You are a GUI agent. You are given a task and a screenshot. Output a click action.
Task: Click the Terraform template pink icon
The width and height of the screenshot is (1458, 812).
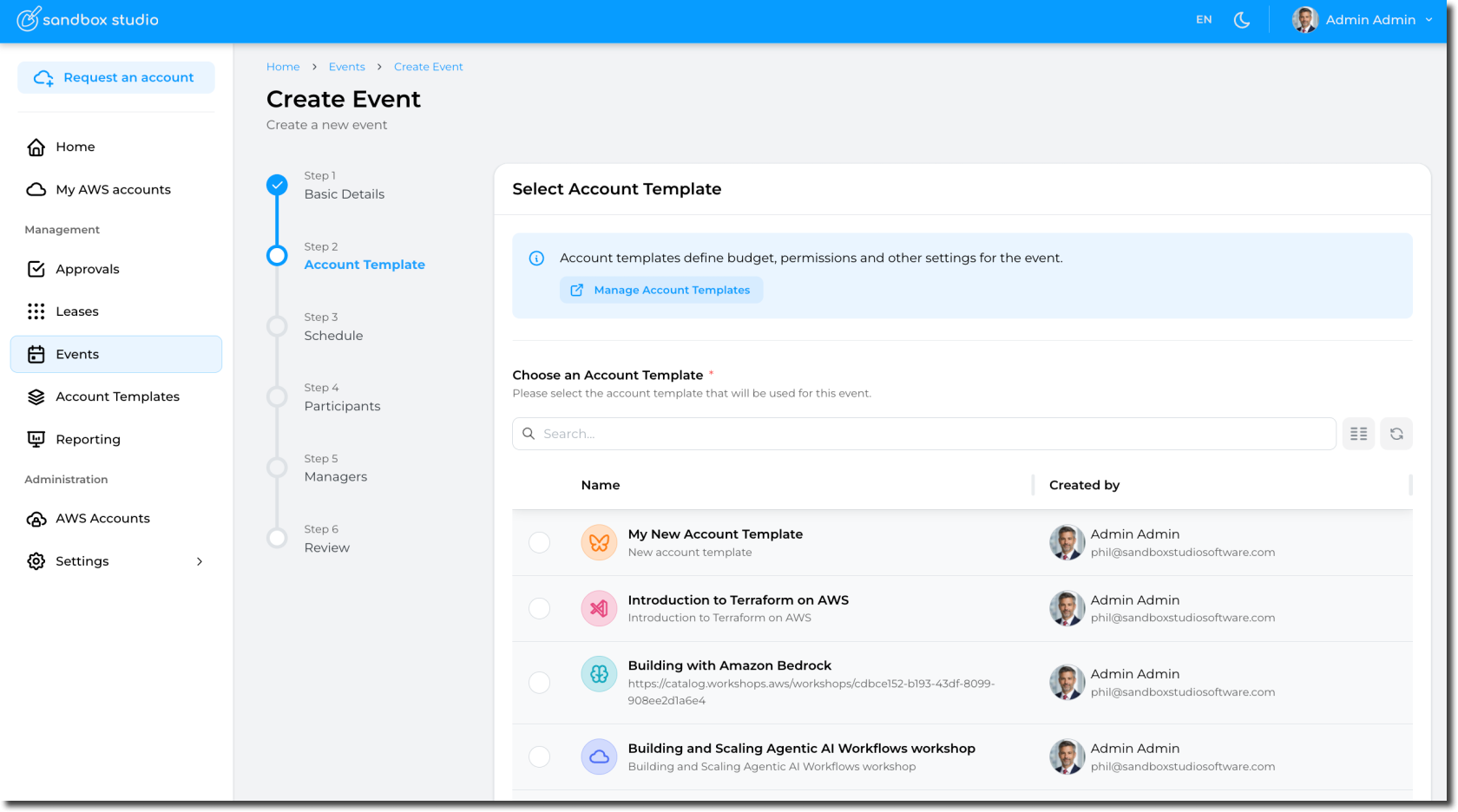pyautogui.click(x=599, y=609)
